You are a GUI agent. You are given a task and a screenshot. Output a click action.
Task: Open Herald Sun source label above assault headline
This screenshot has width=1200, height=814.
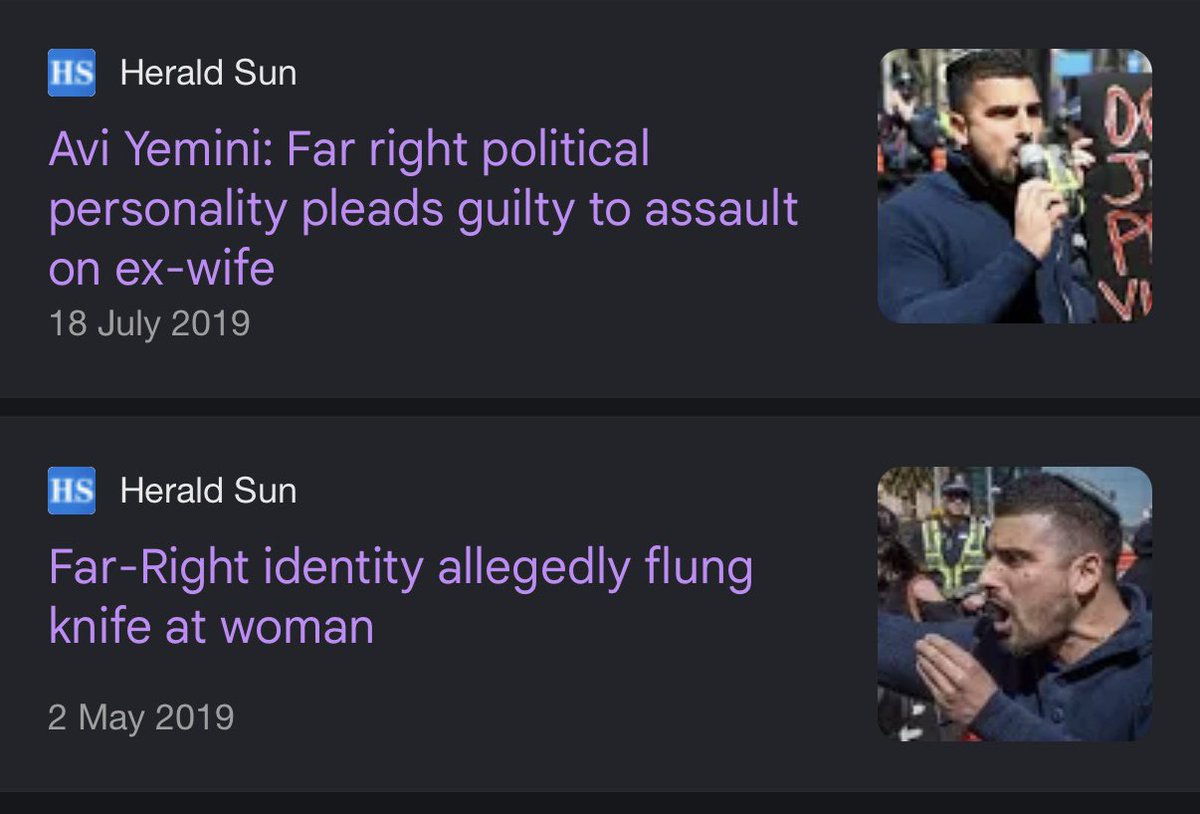click(x=208, y=73)
